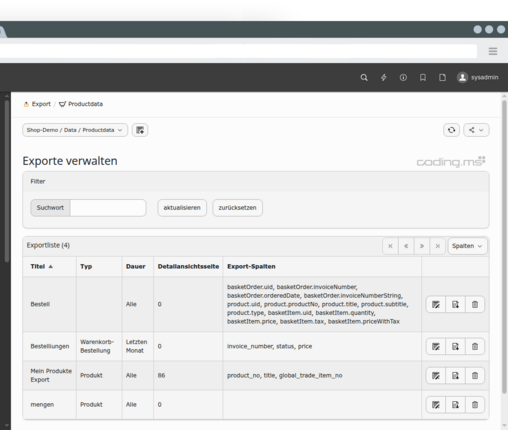Download the Bestellungen export file
The height and width of the screenshot is (430, 508).
pos(455,347)
